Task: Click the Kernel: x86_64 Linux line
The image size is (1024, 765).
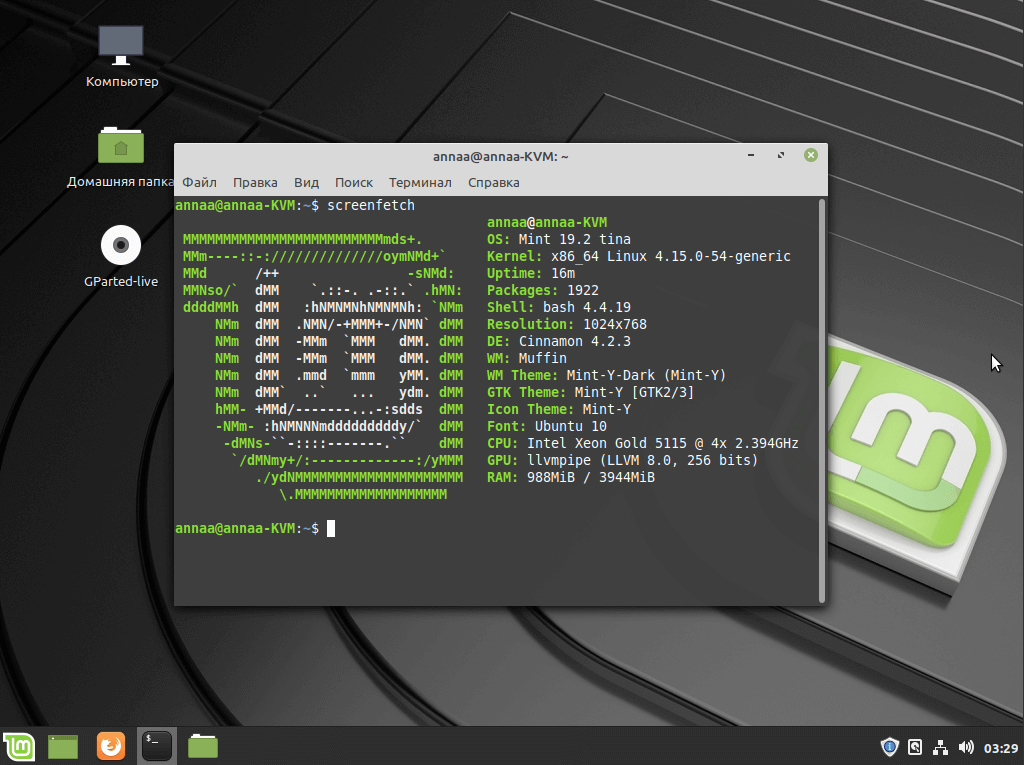Action: 639,256
